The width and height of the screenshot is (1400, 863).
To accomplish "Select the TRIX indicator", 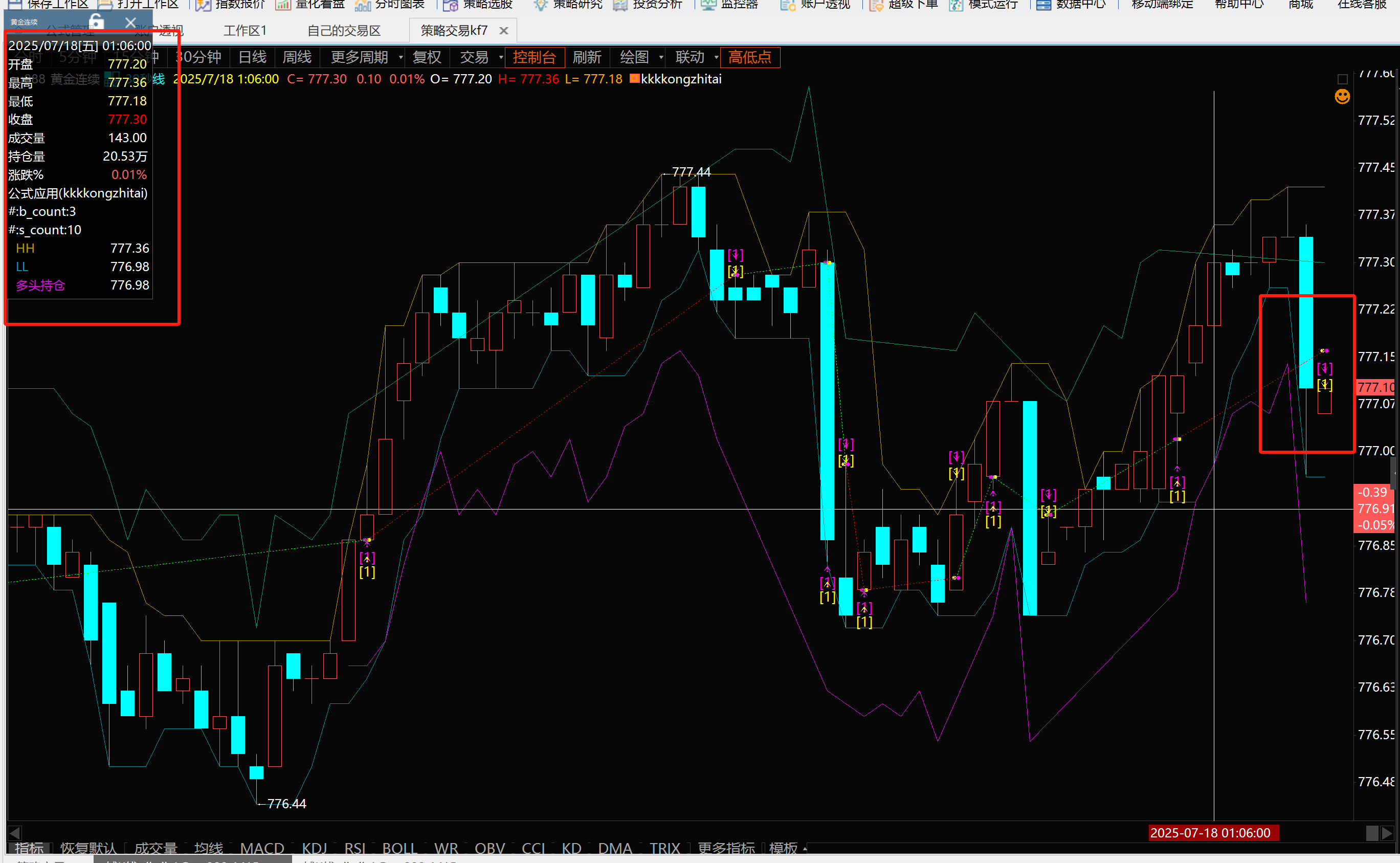I will coord(665,849).
